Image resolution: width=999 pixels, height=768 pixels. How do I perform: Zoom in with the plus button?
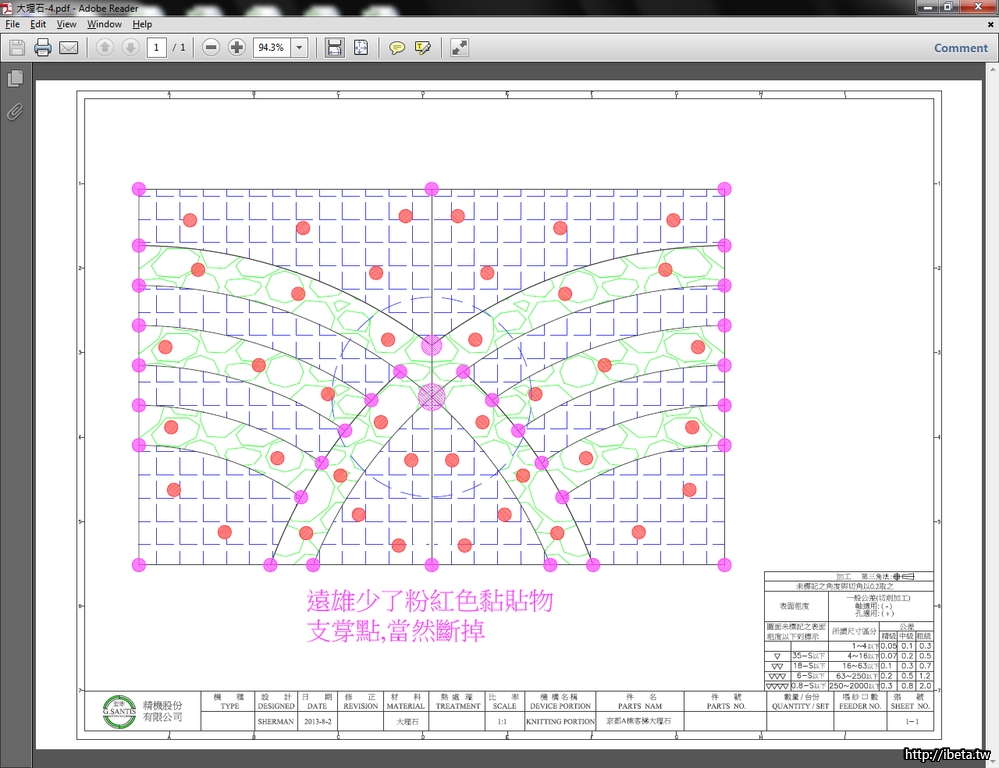(236, 47)
